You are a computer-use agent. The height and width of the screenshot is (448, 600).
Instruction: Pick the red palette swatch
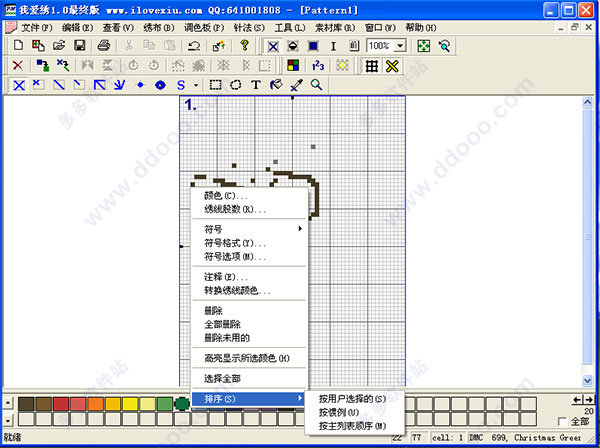[x=61, y=404]
